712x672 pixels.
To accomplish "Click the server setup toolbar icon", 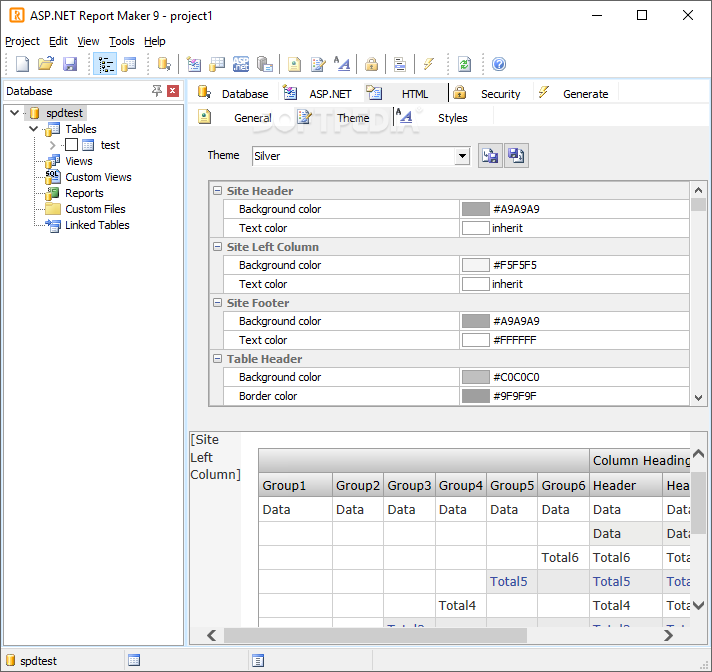I will click(265, 64).
